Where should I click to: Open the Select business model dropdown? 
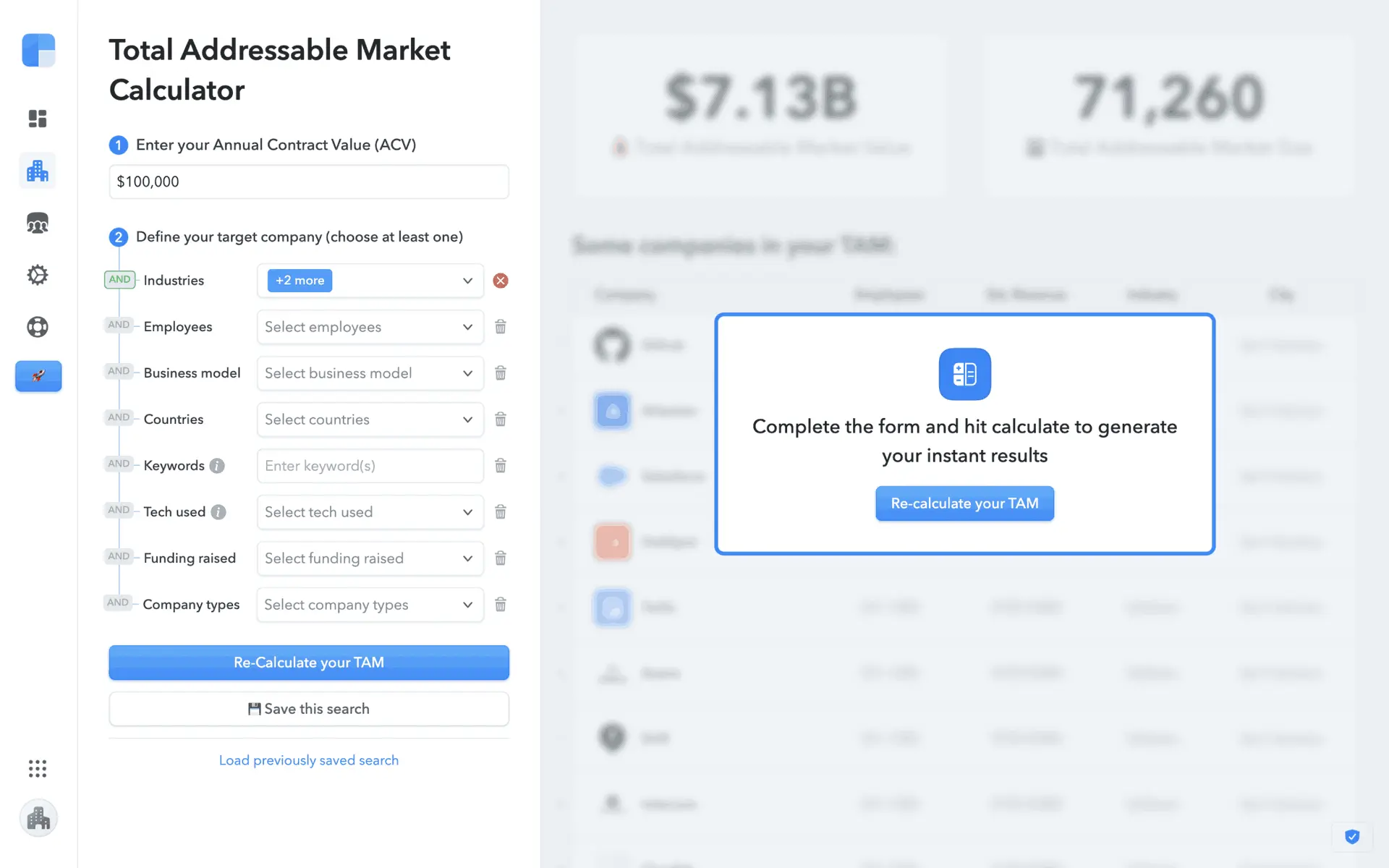tap(370, 373)
